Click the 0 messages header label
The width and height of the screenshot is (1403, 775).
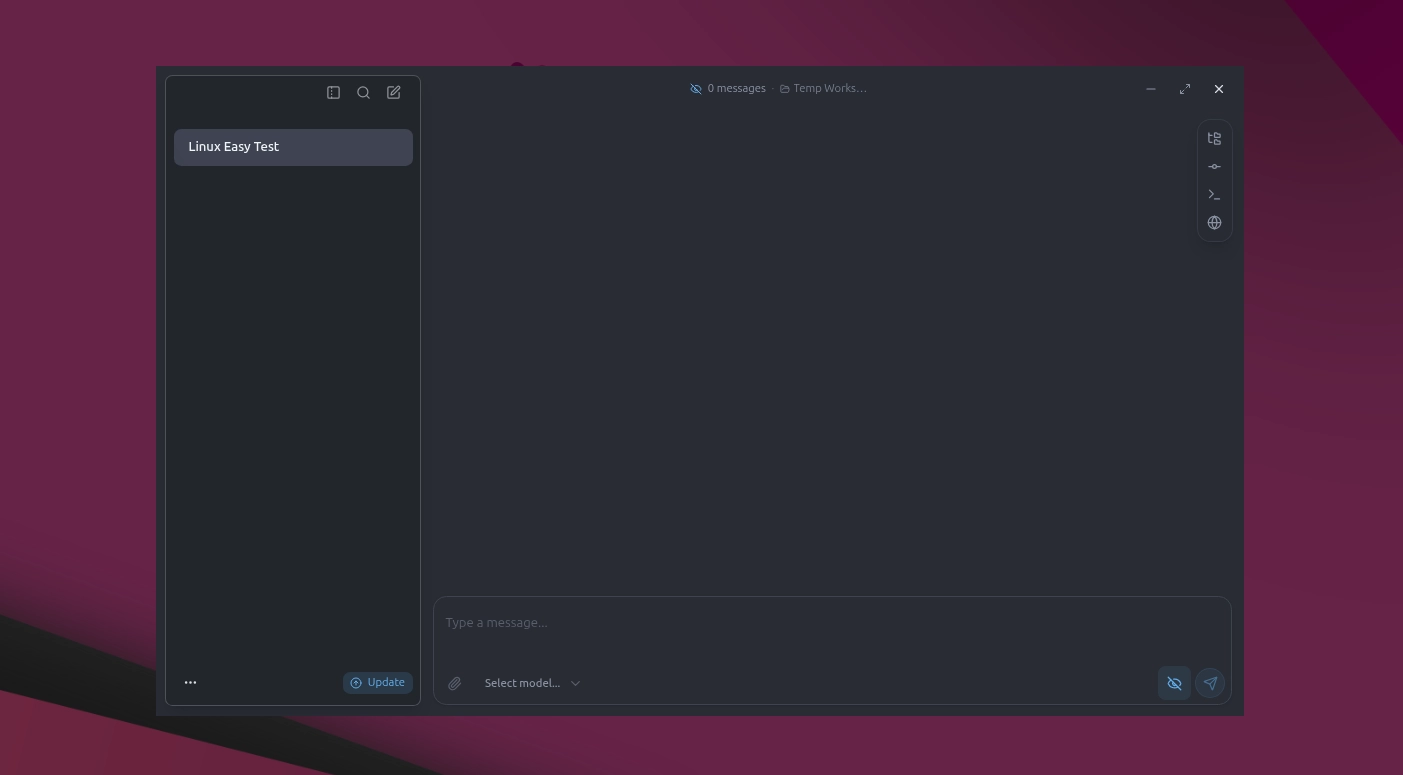(x=737, y=88)
